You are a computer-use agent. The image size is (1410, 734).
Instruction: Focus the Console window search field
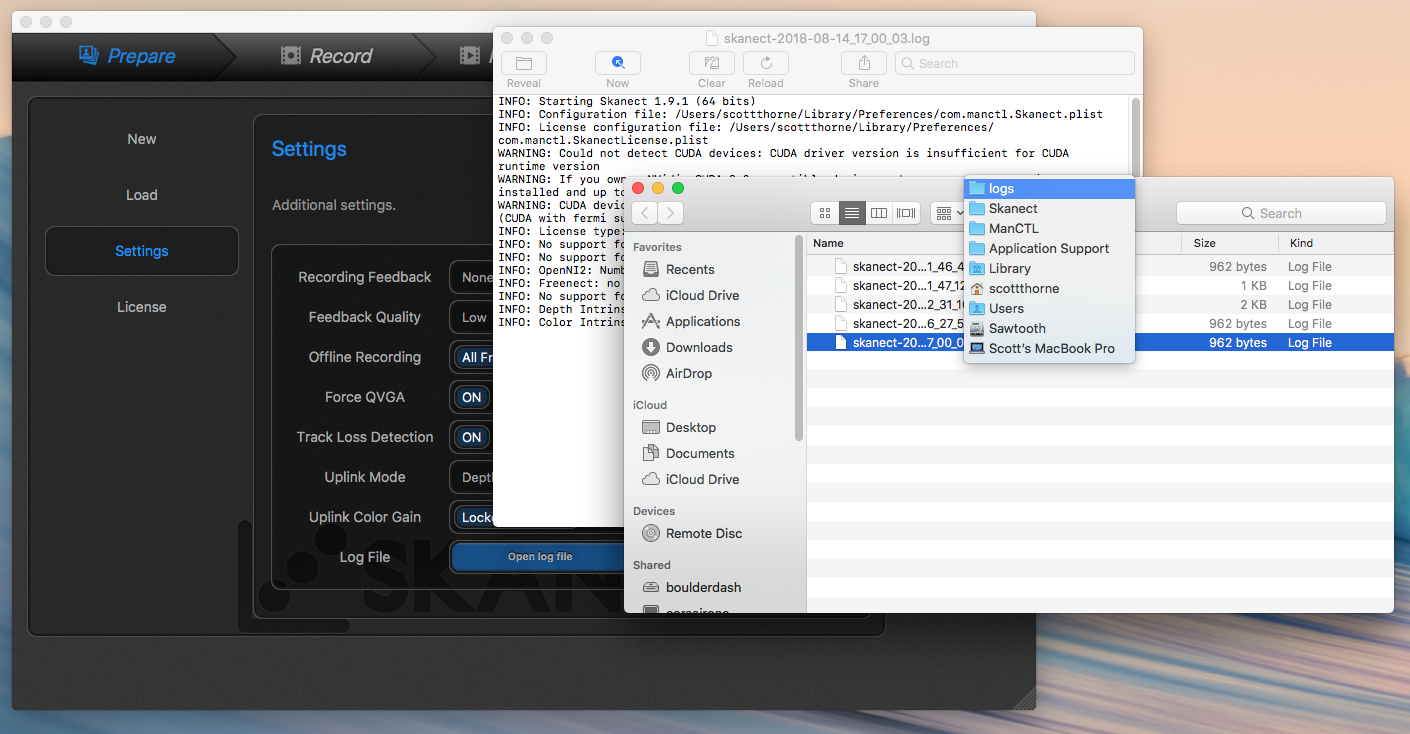coord(1015,63)
